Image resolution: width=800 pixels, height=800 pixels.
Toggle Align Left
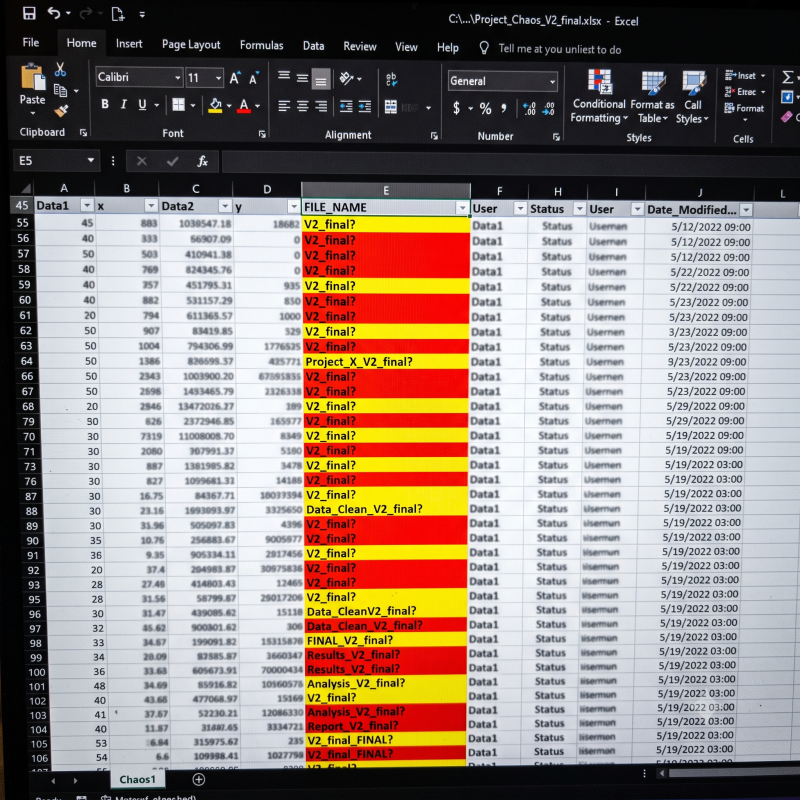(284, 106)
